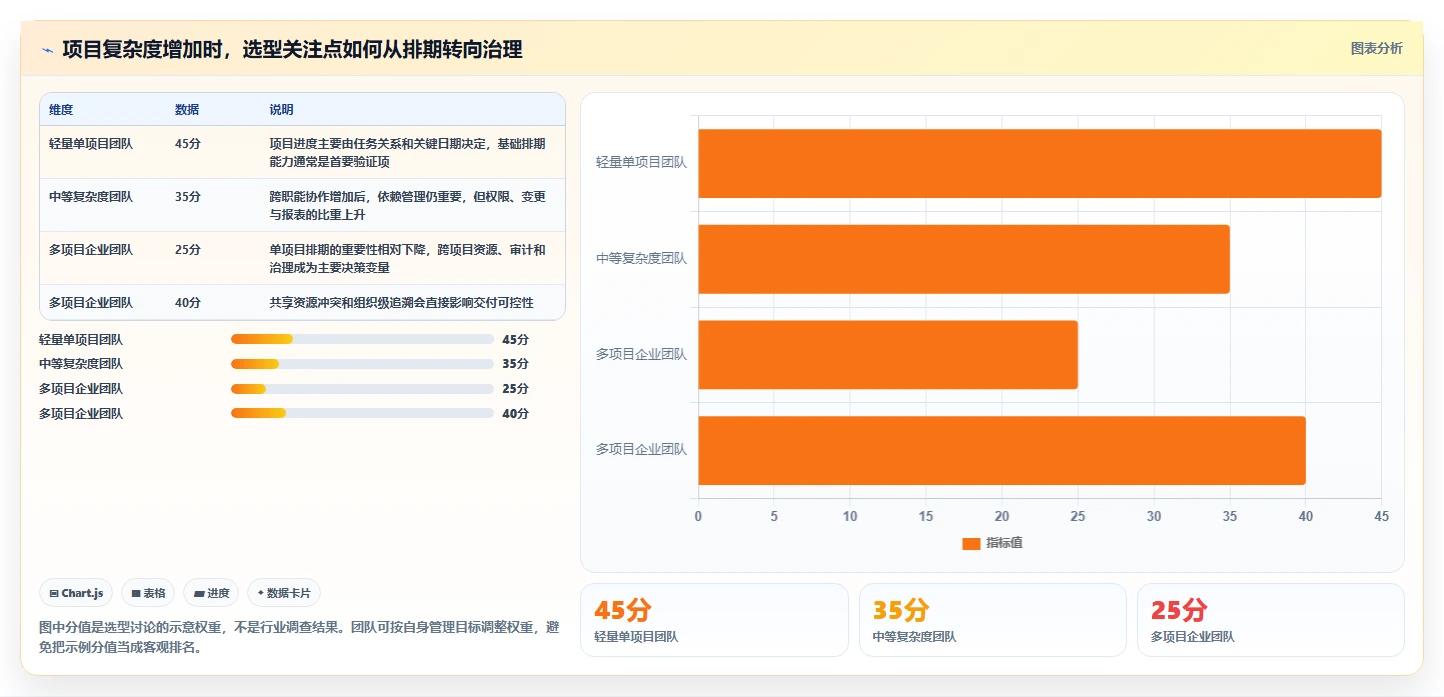Select the table's 25分 data cell
This screenshot has width=1444, height=697.
point(188,250)
